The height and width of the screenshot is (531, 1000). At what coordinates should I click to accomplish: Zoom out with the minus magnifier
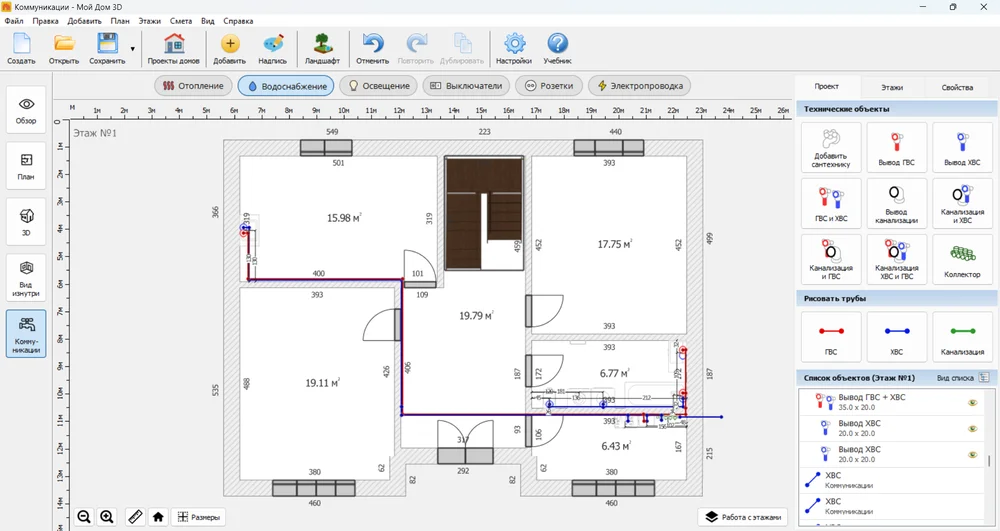(84, 517)
